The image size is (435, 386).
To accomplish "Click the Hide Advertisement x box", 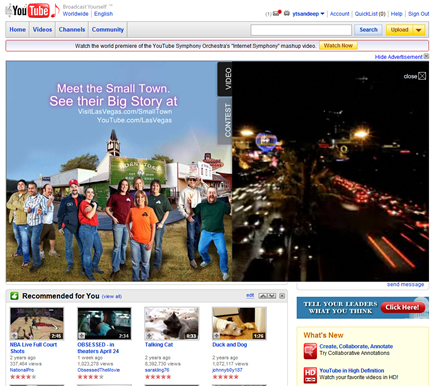I will pyautogui.click(x=426, y=56).
